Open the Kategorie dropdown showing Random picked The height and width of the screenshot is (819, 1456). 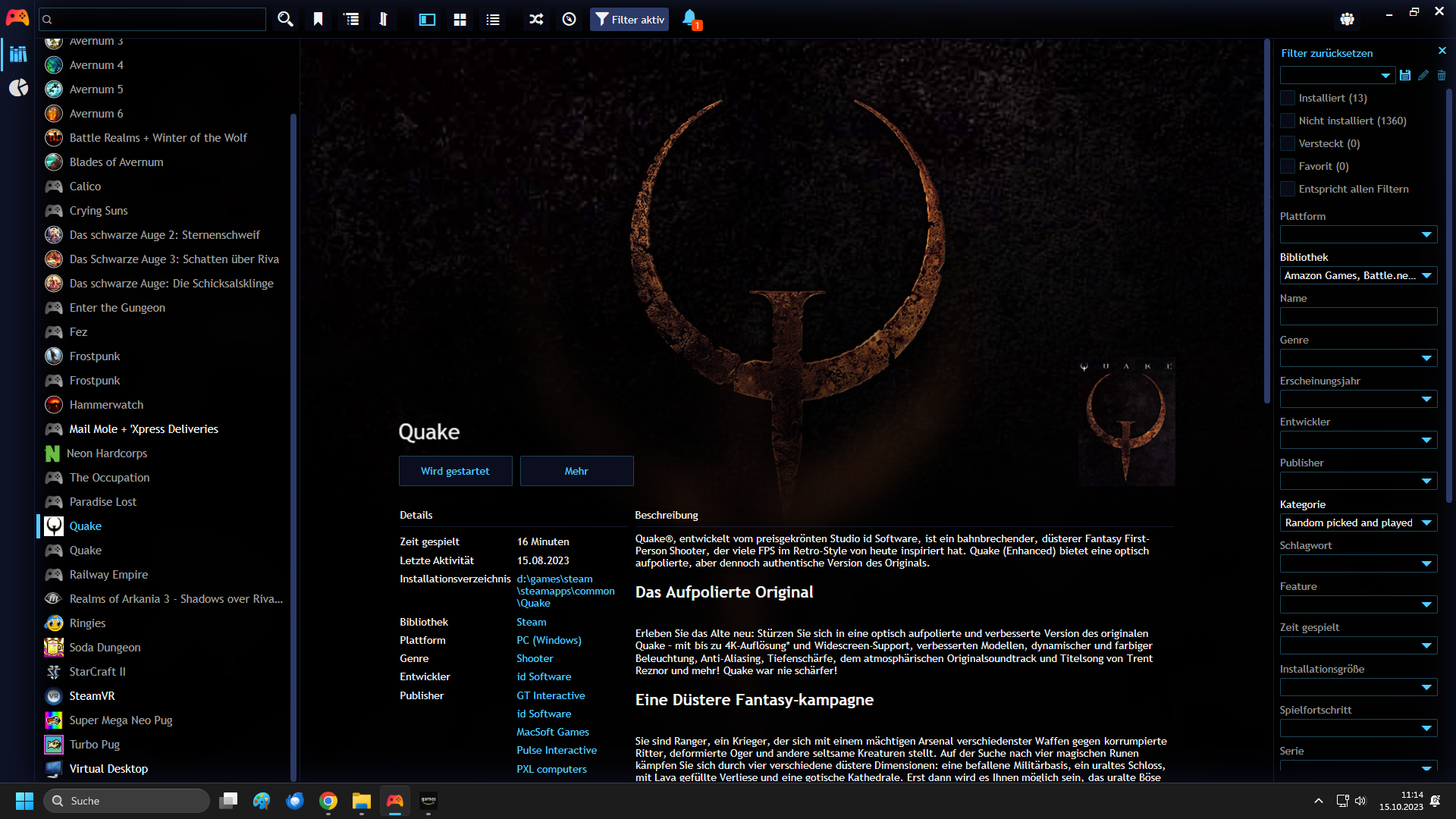click(x=1357, y=522)
